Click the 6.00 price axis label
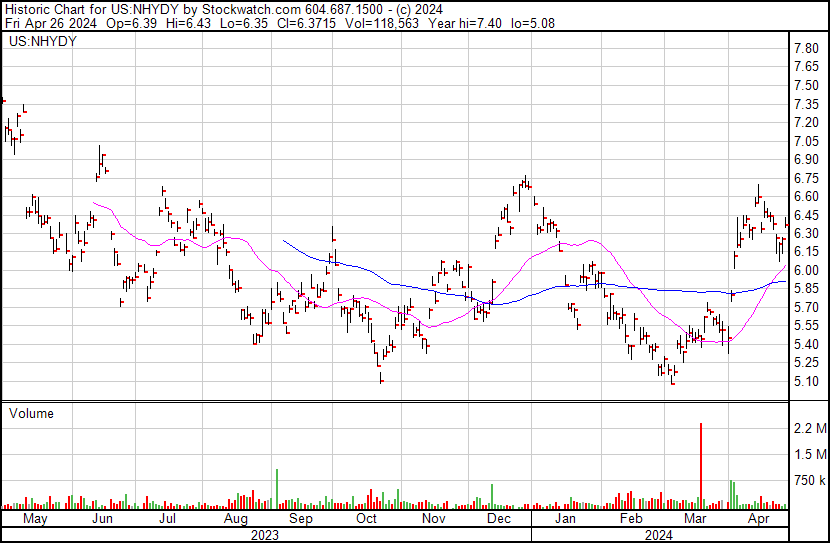 click(806, 270)
